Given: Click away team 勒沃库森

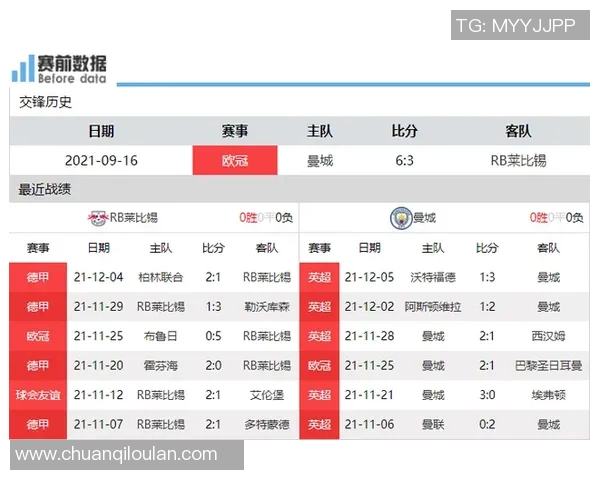Looking at the screenshot, I should [267, 307].
